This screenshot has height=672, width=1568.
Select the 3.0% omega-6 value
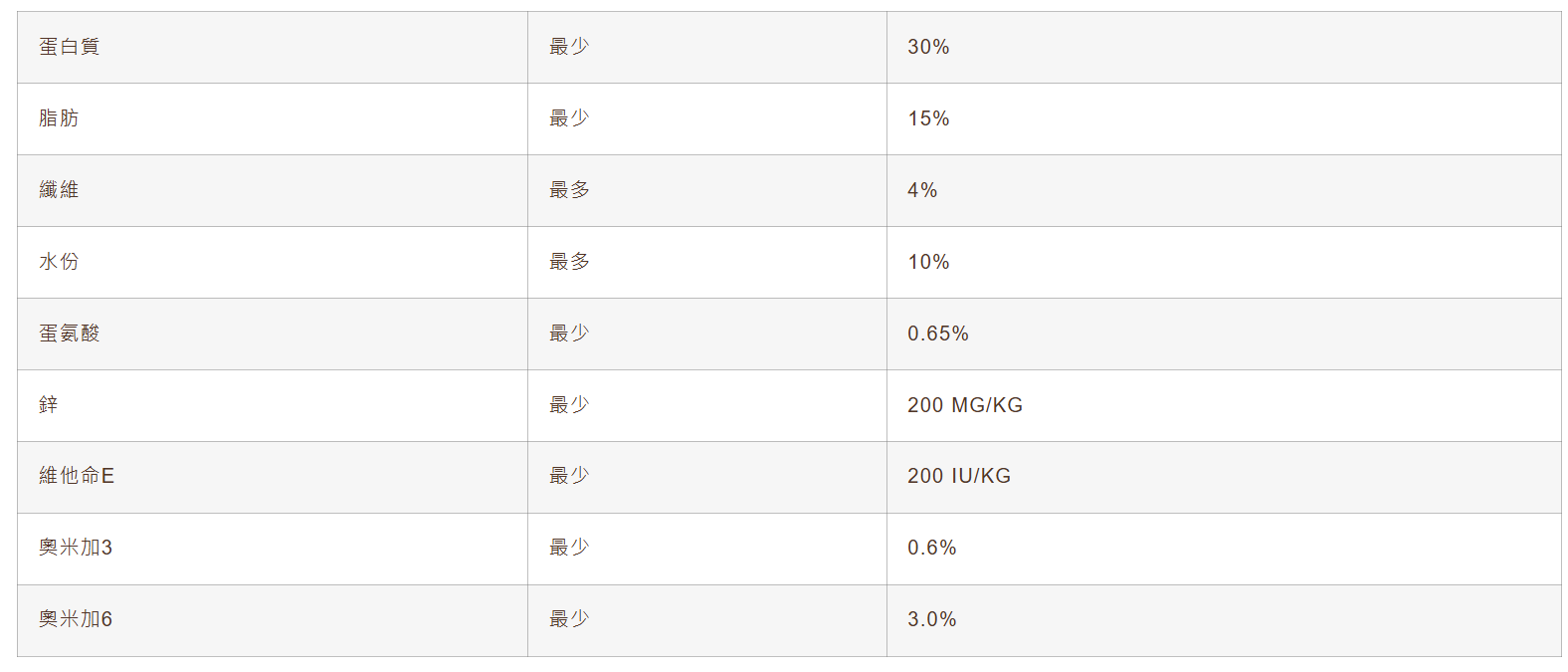(x=931, y=619)
